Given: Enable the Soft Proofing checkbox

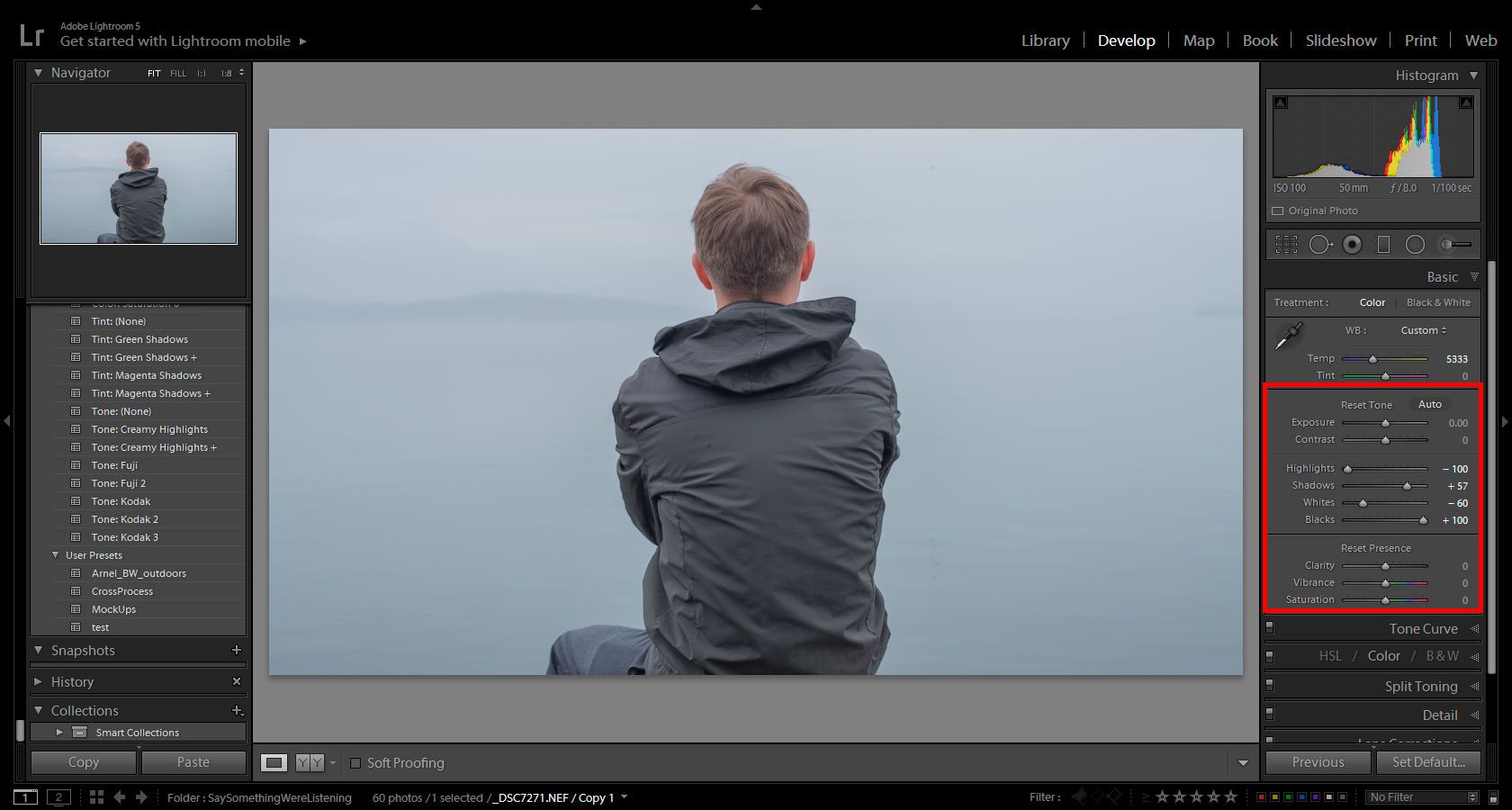Looking at the screenshot, I should [x=355, y=763].
